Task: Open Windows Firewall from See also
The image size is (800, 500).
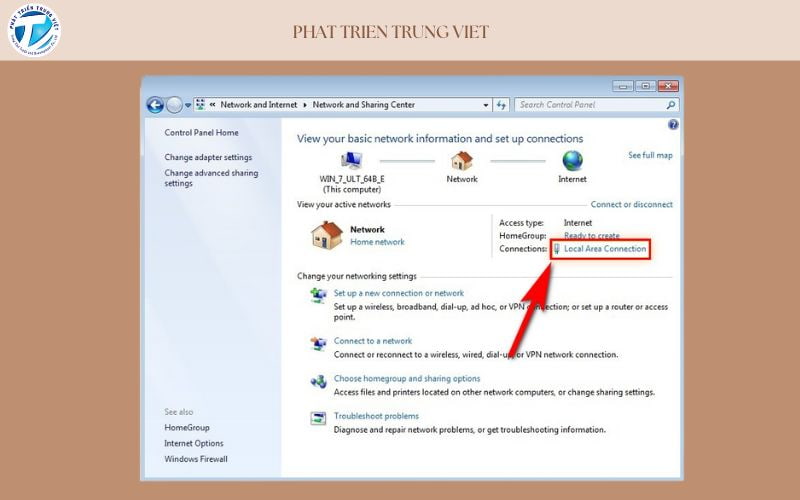Action: click(196, 459)
